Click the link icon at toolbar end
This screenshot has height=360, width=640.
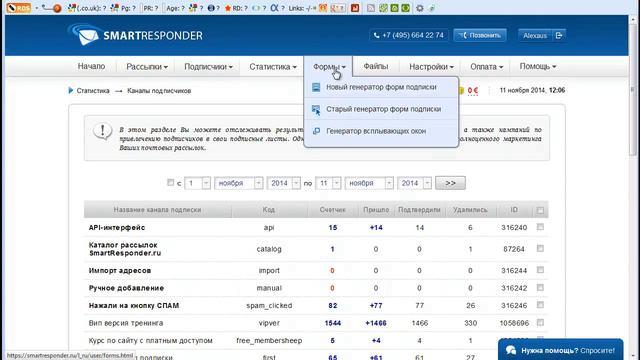[x=432, y=8]
